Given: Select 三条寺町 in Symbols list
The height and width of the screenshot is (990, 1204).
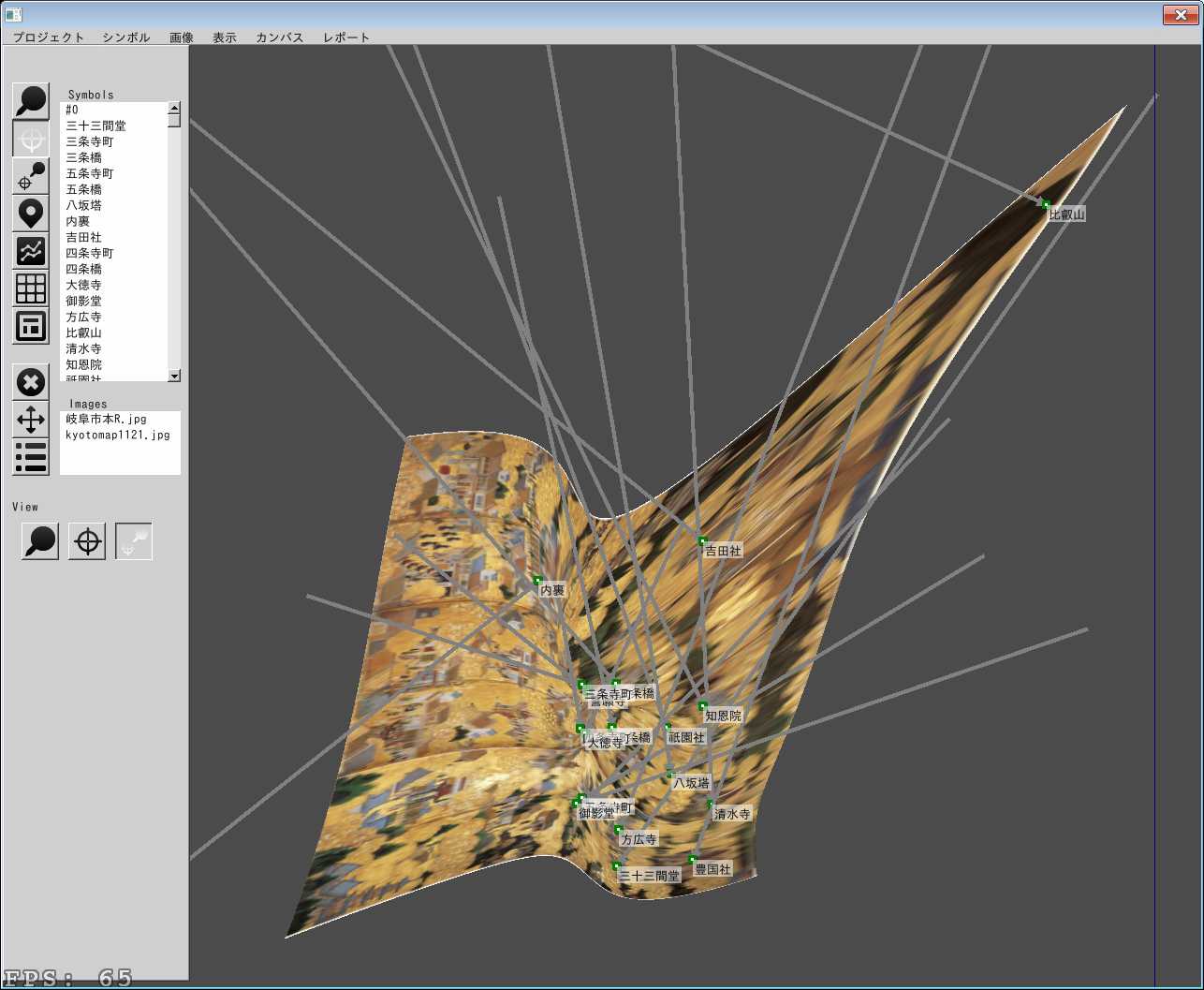Looking at the screenshot, I should [113, 141].
